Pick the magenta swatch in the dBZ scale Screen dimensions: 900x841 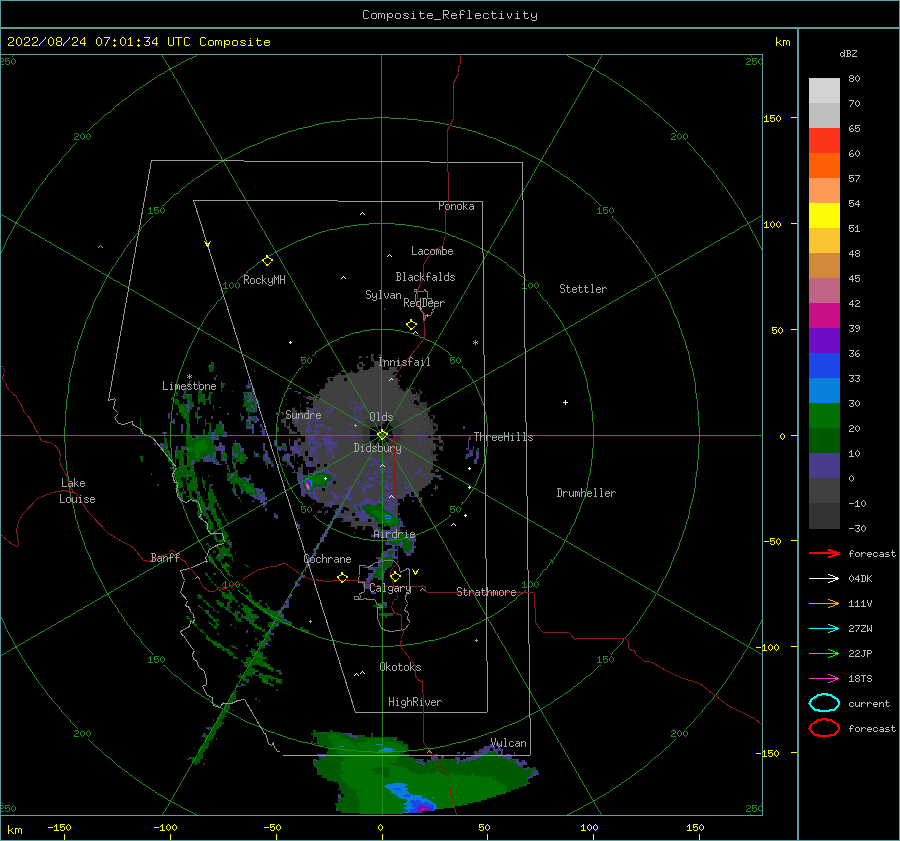(824, 315)
